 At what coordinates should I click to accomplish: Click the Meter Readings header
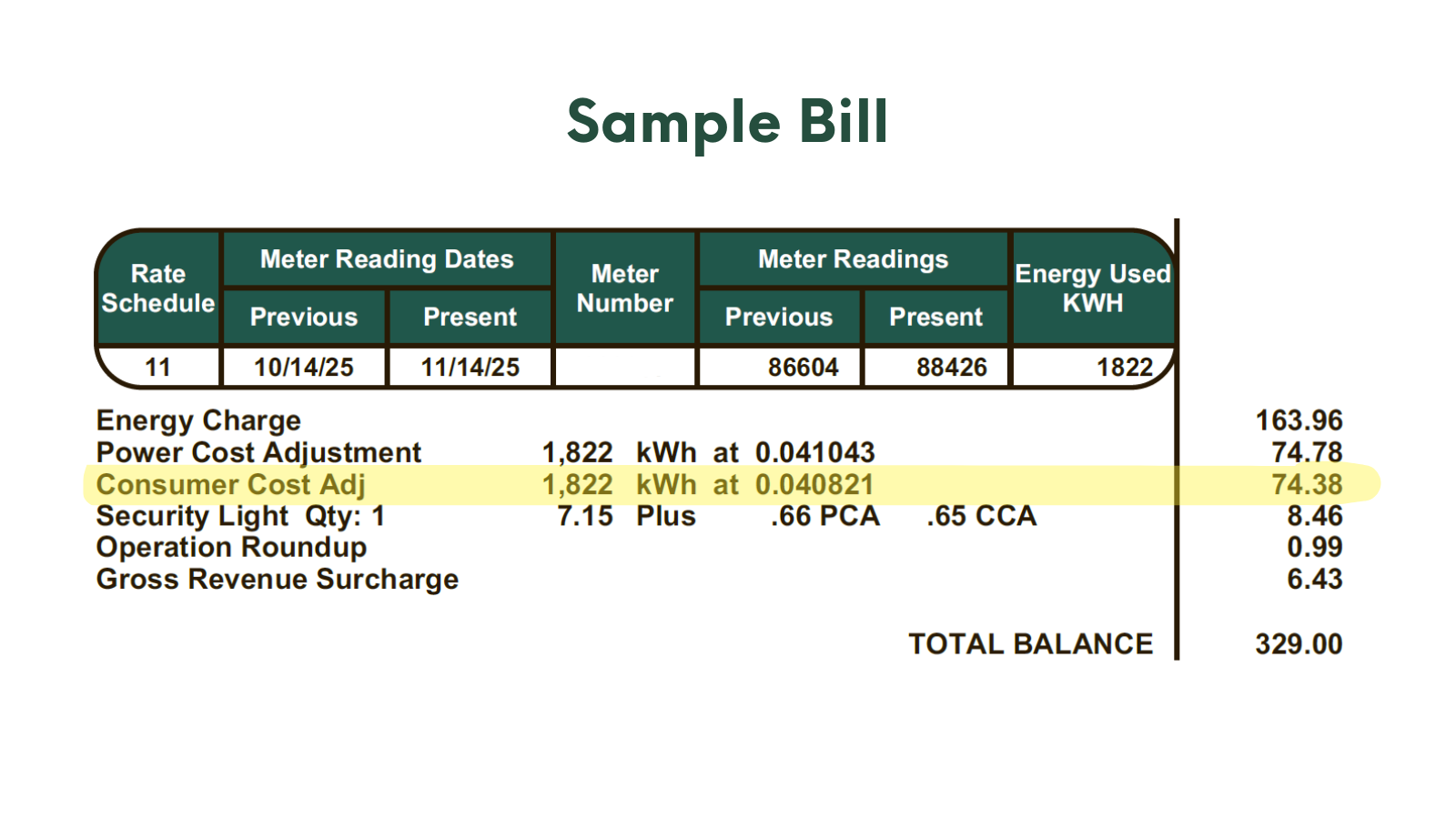pos(852,259)
